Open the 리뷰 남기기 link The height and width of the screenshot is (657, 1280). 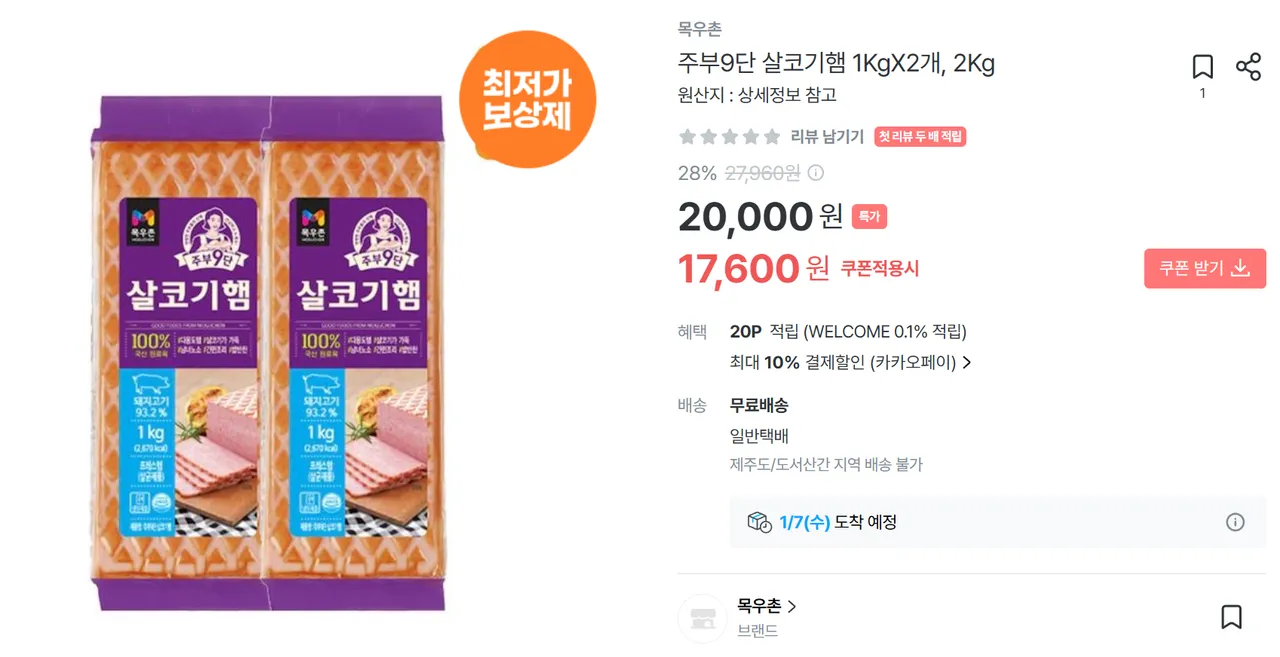click(x=827, y=137)
